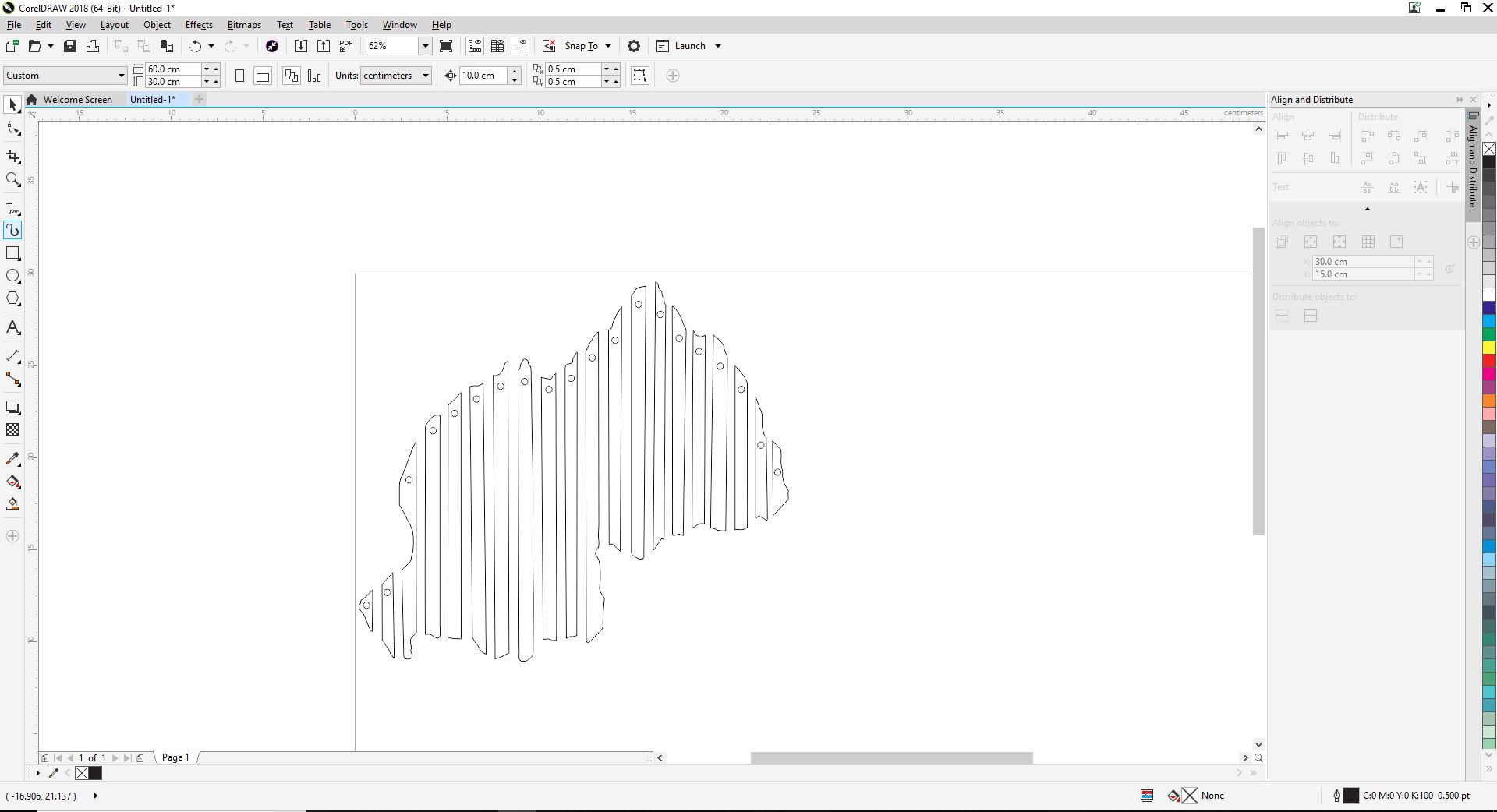Select the Artistic Media tool
This screenshot has height=812, width=1497.
[12, 230]
